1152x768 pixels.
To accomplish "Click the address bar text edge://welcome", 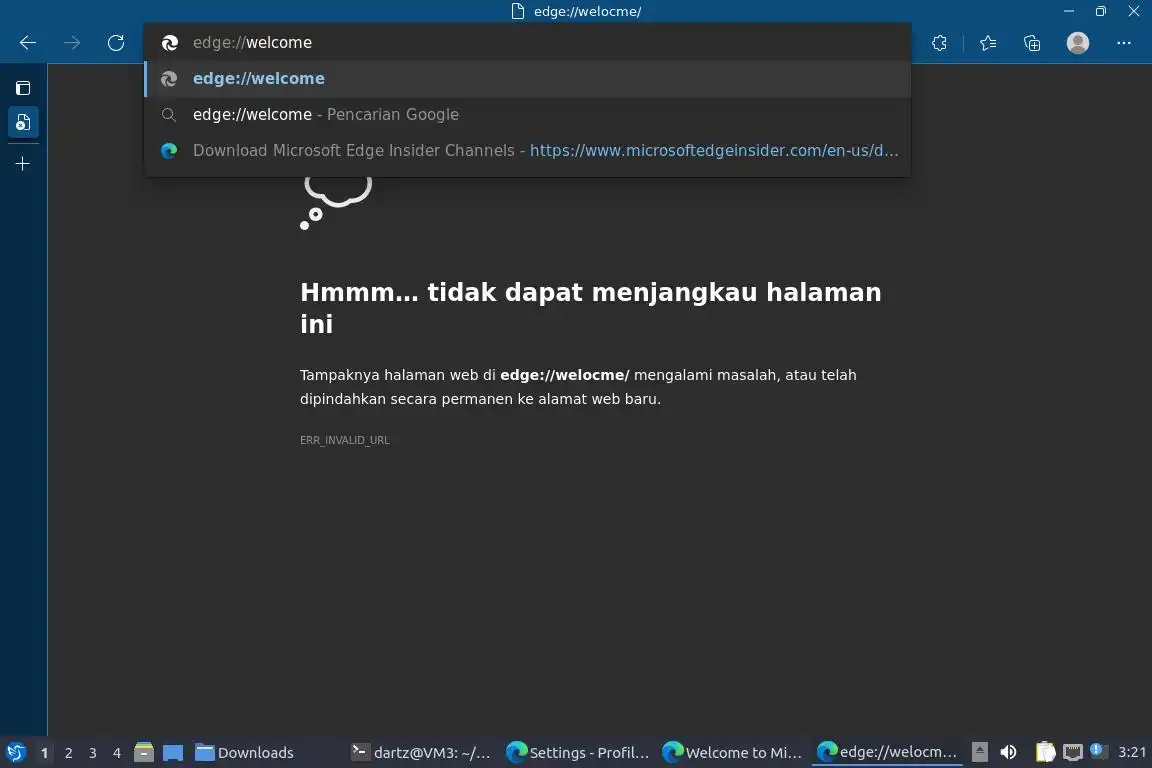I will click(x=252, y=43).
